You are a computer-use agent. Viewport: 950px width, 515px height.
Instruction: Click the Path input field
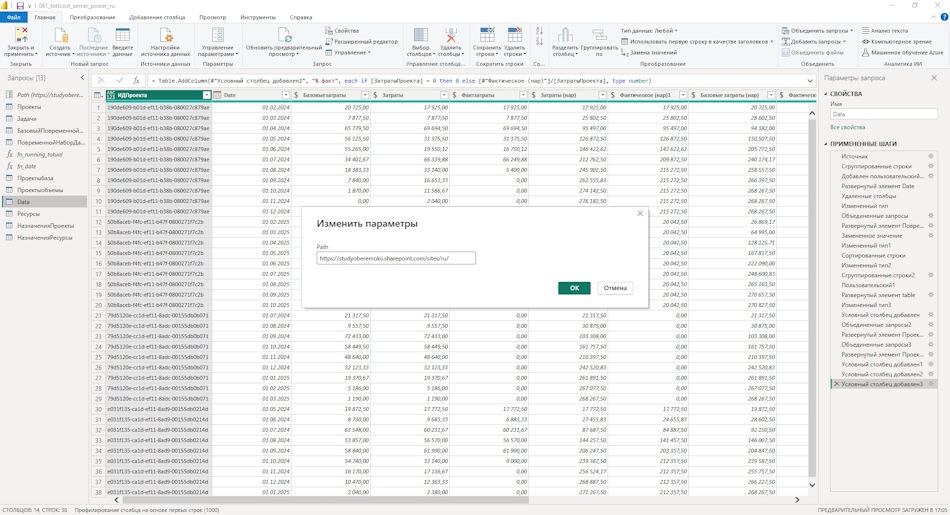point(396,258)
